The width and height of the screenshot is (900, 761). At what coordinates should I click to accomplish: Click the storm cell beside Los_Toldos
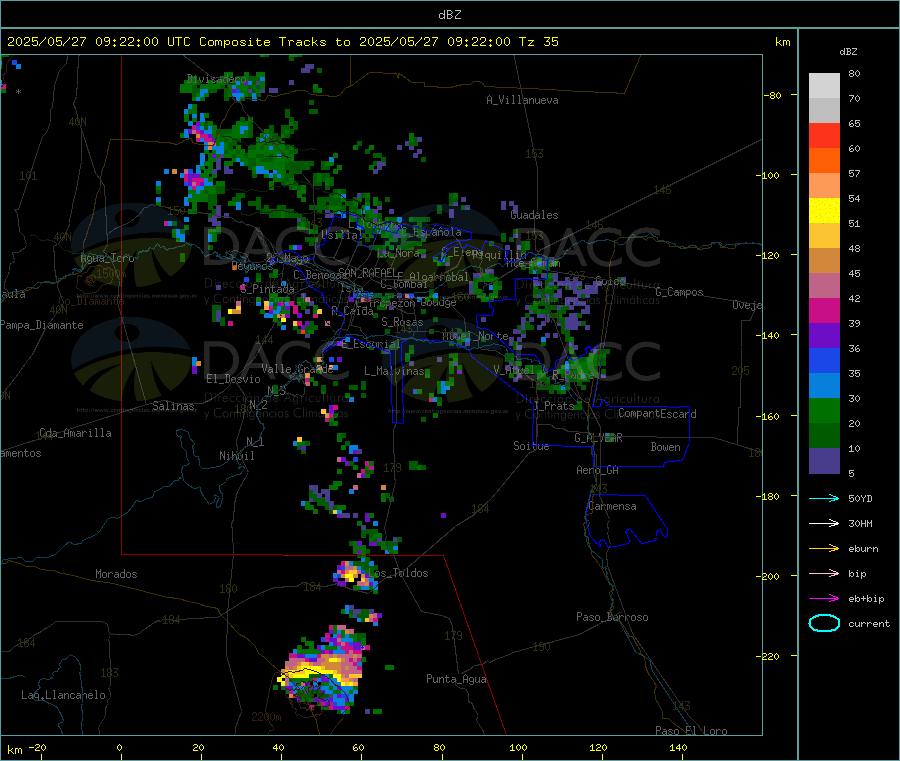pos(354,575)
